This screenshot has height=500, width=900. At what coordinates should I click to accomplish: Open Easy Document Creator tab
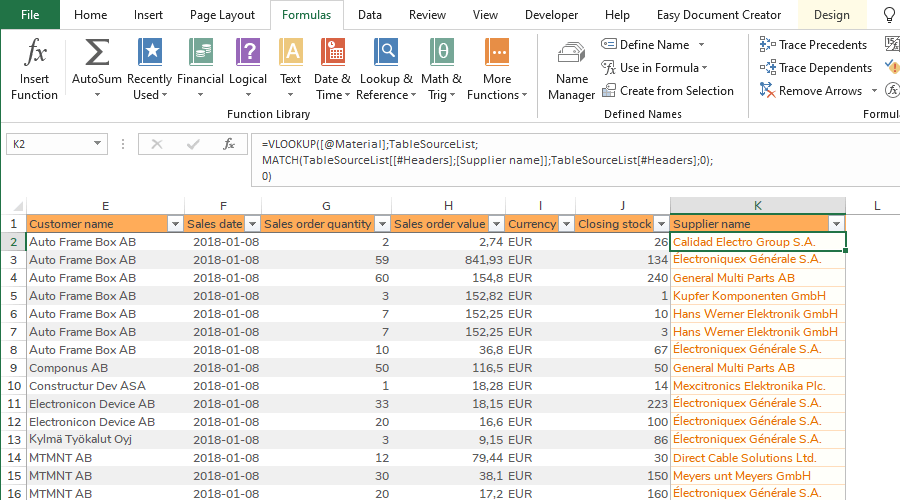point(719,15)
